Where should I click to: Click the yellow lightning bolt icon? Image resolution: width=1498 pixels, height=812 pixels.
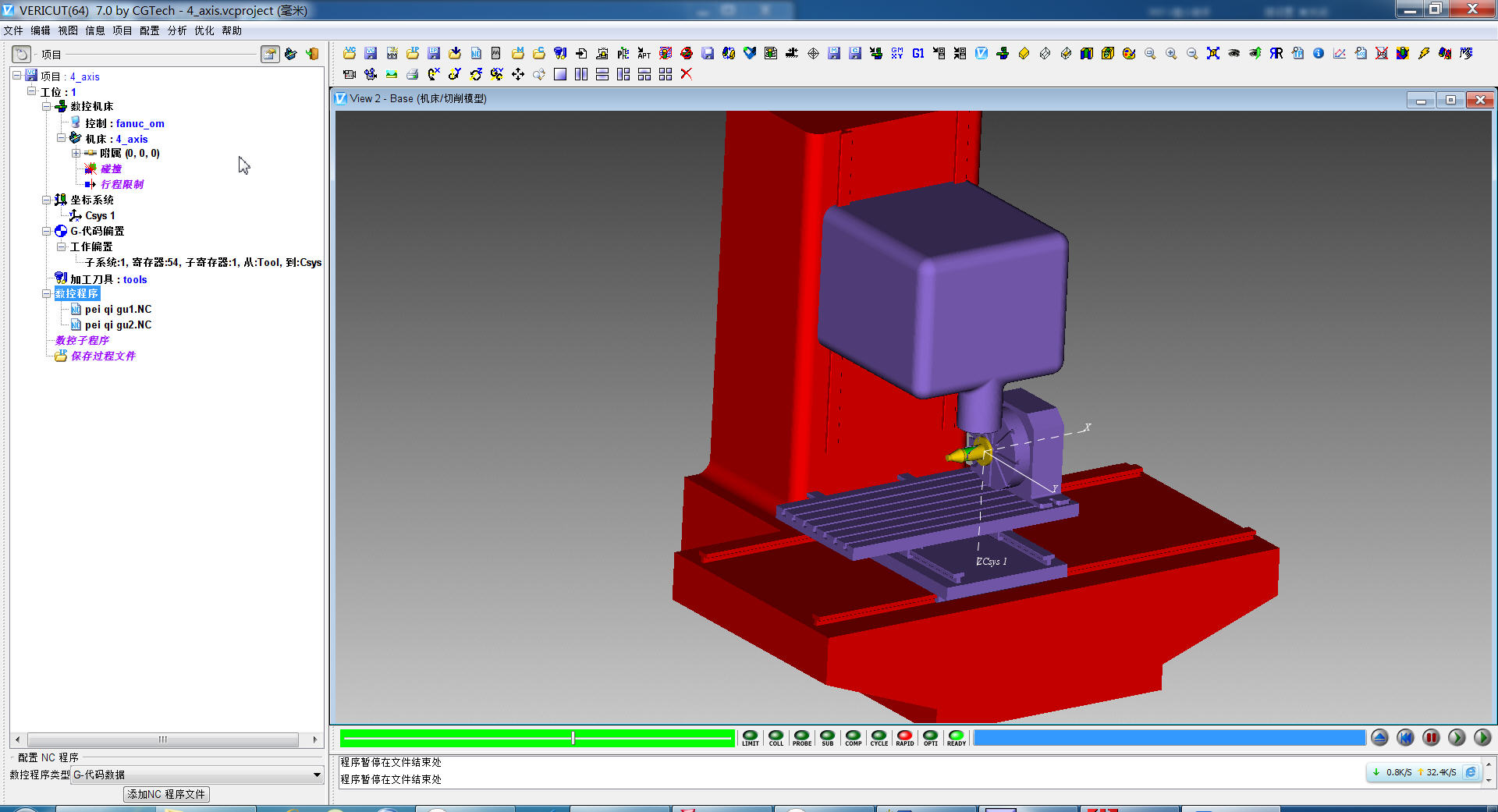tap(1424, 53)
